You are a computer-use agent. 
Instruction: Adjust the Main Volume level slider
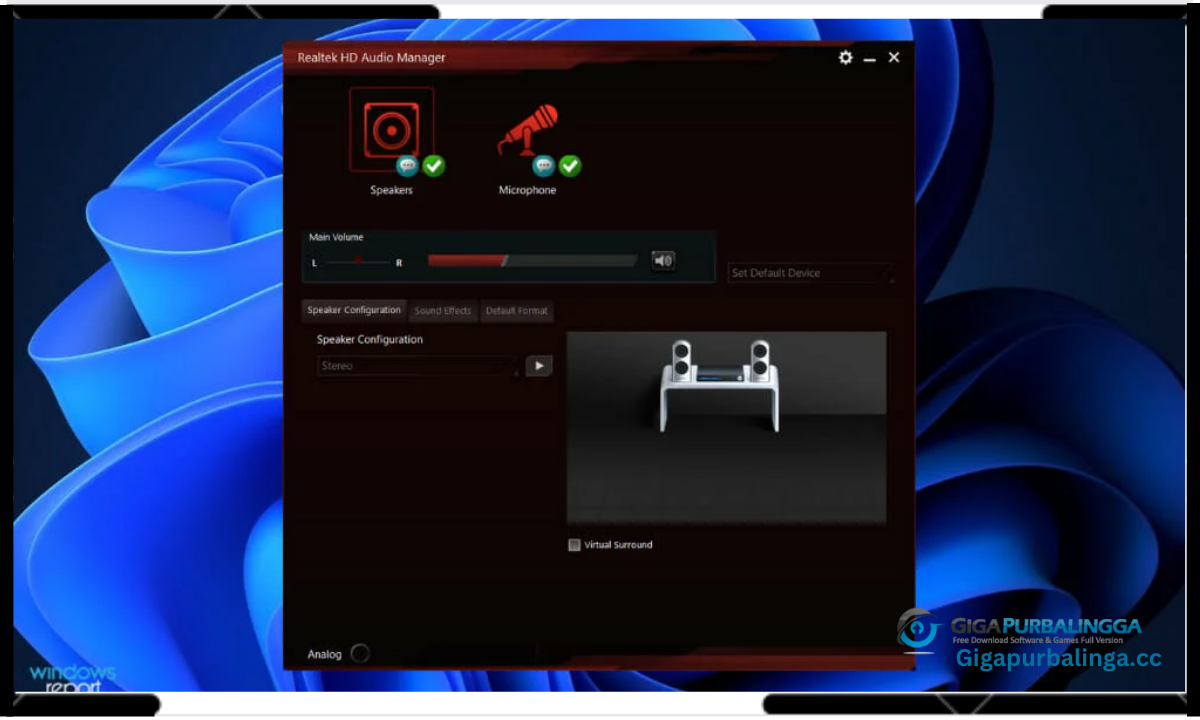[532, 261]
